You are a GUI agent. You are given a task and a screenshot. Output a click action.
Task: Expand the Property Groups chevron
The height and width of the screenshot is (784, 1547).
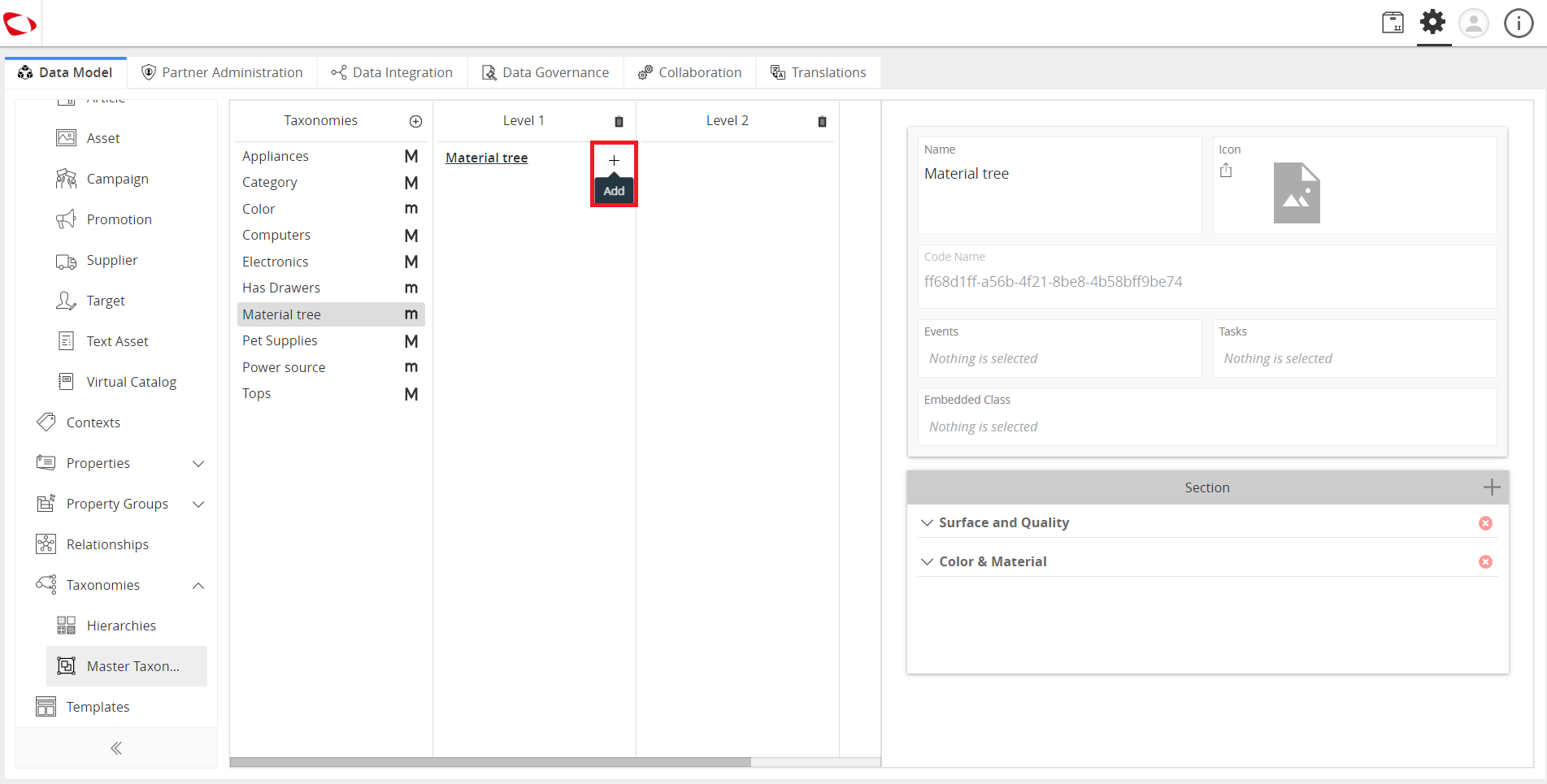click(198, 504)
